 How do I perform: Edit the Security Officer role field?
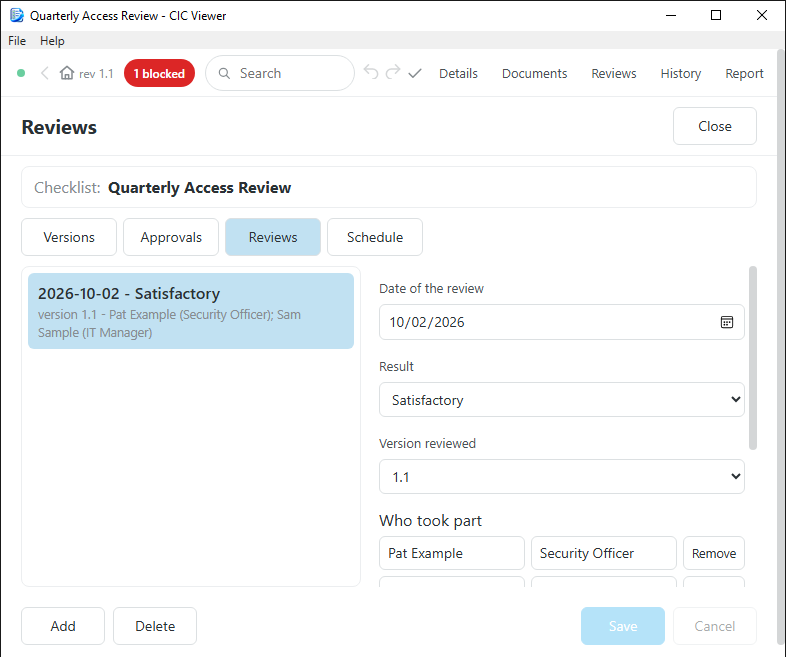tap(604, 553)
